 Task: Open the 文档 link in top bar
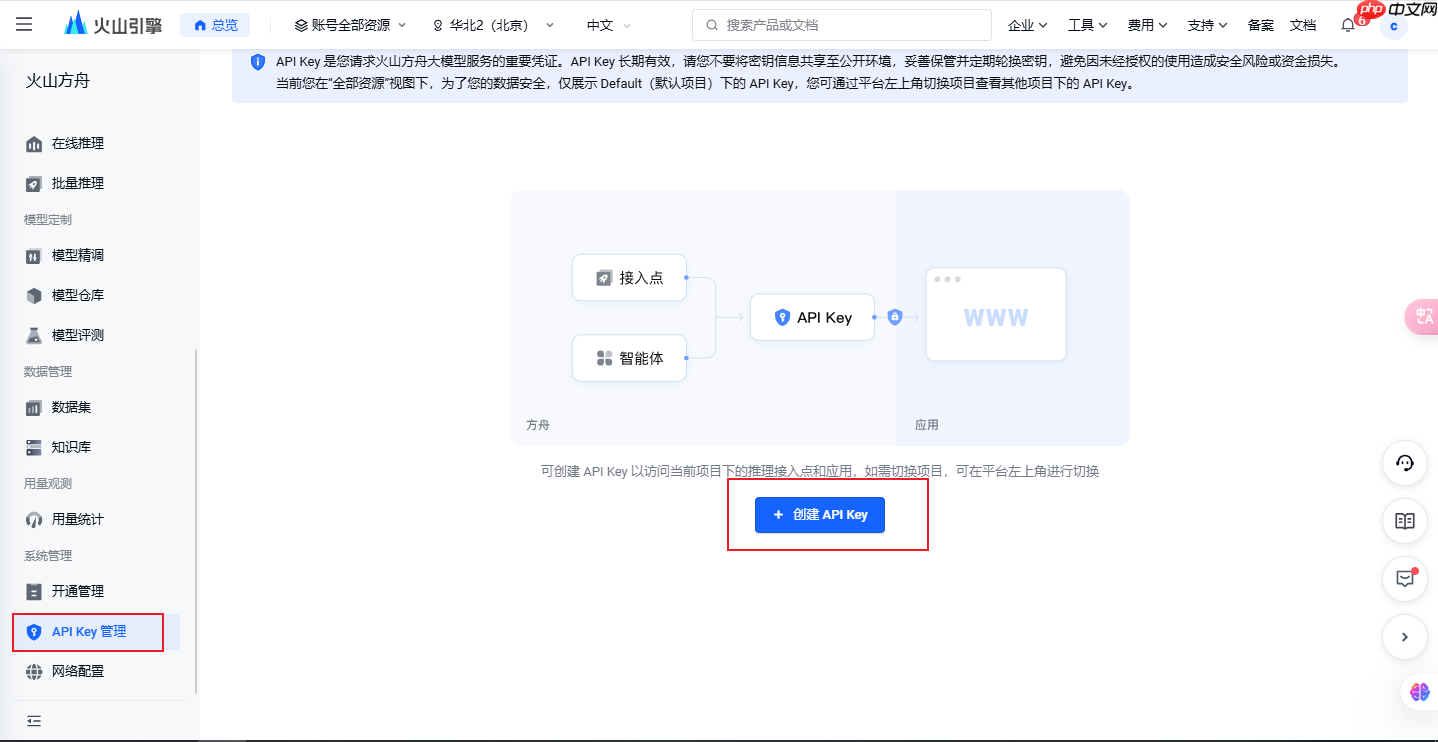[1303, 24]
